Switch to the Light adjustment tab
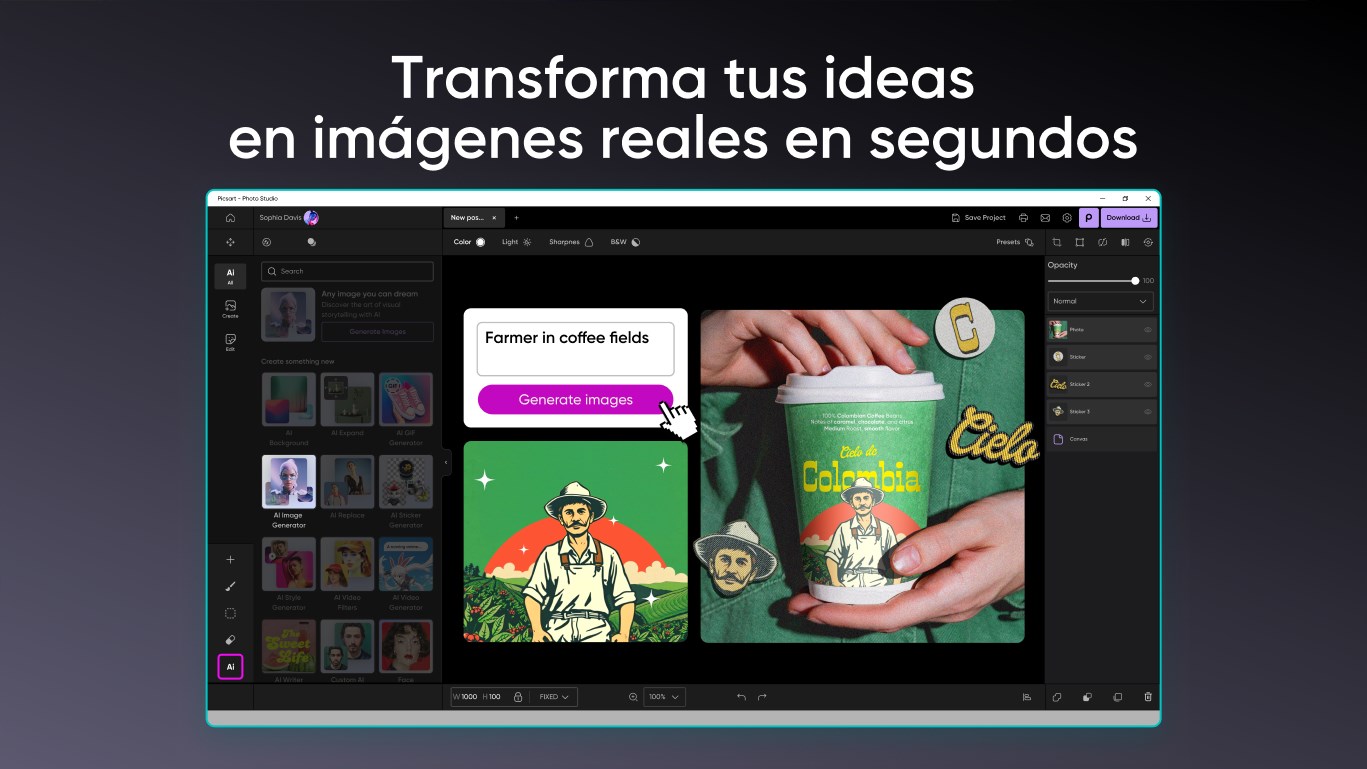 point(517,242)
